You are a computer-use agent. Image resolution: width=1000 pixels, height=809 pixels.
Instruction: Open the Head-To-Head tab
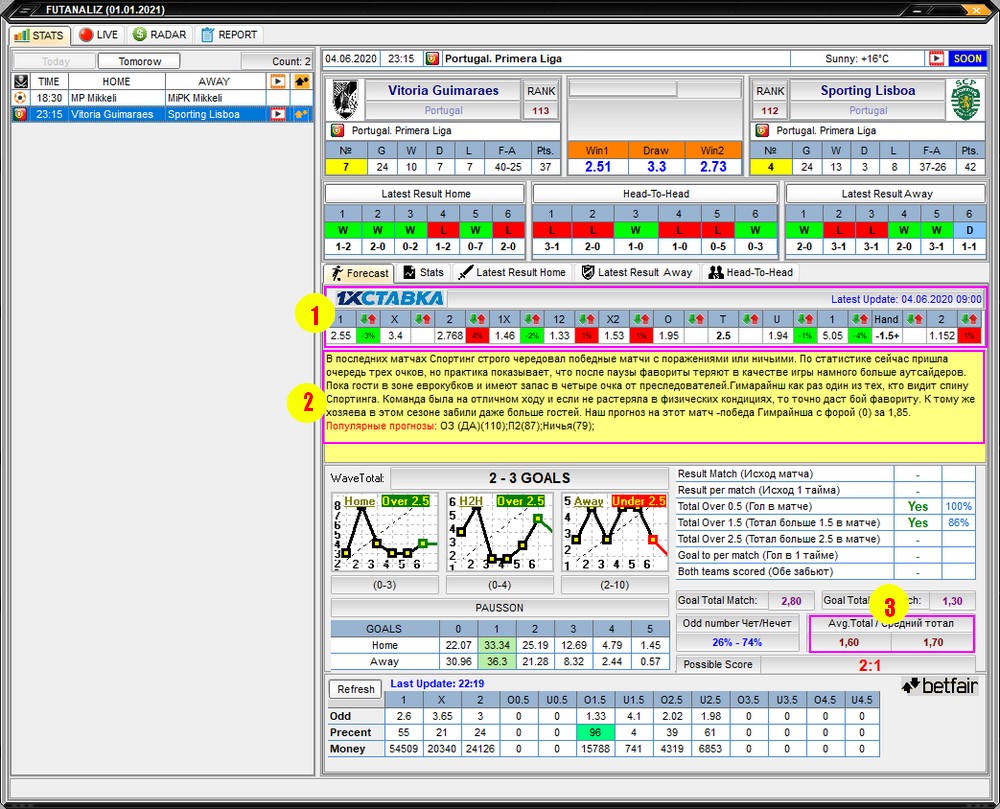pos(751,272)
